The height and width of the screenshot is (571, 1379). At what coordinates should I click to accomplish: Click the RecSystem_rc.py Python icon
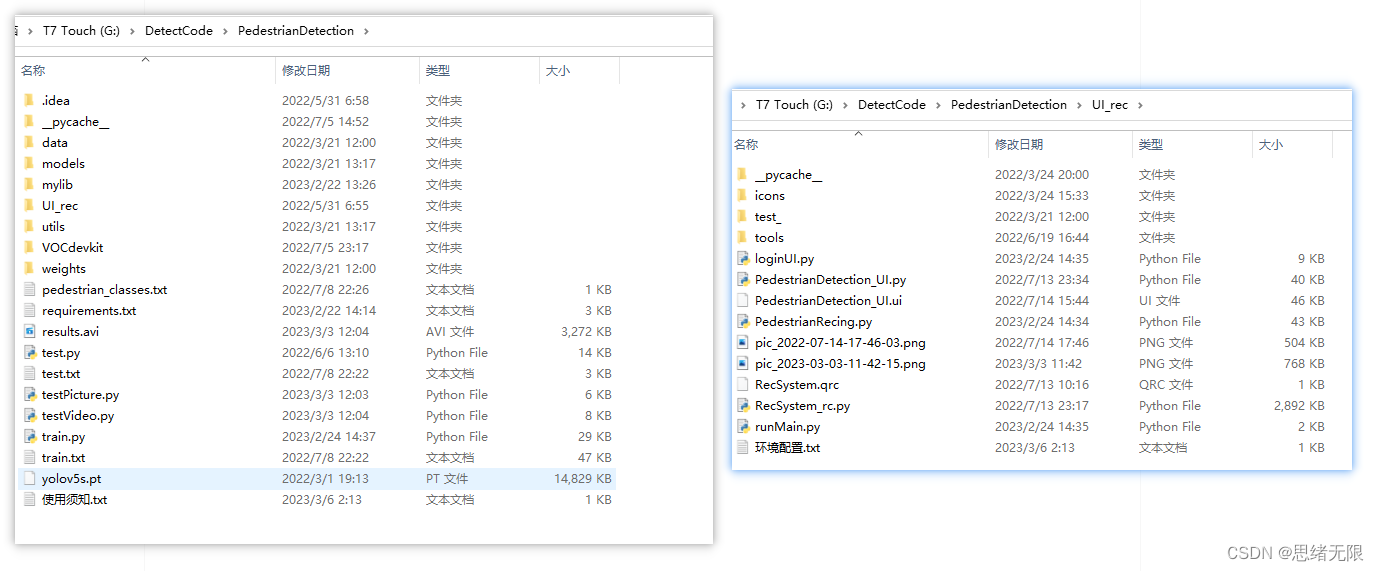coord(742,405)
